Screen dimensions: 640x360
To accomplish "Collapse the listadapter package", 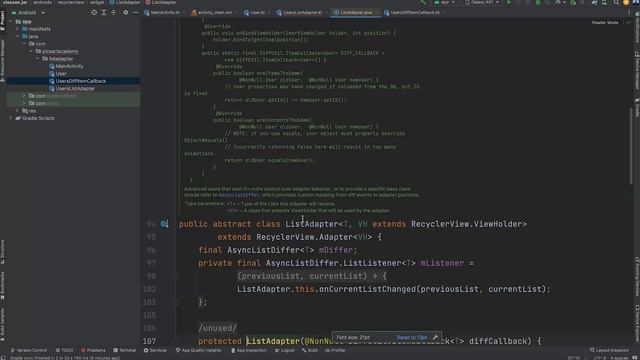I will pos(38,59).
